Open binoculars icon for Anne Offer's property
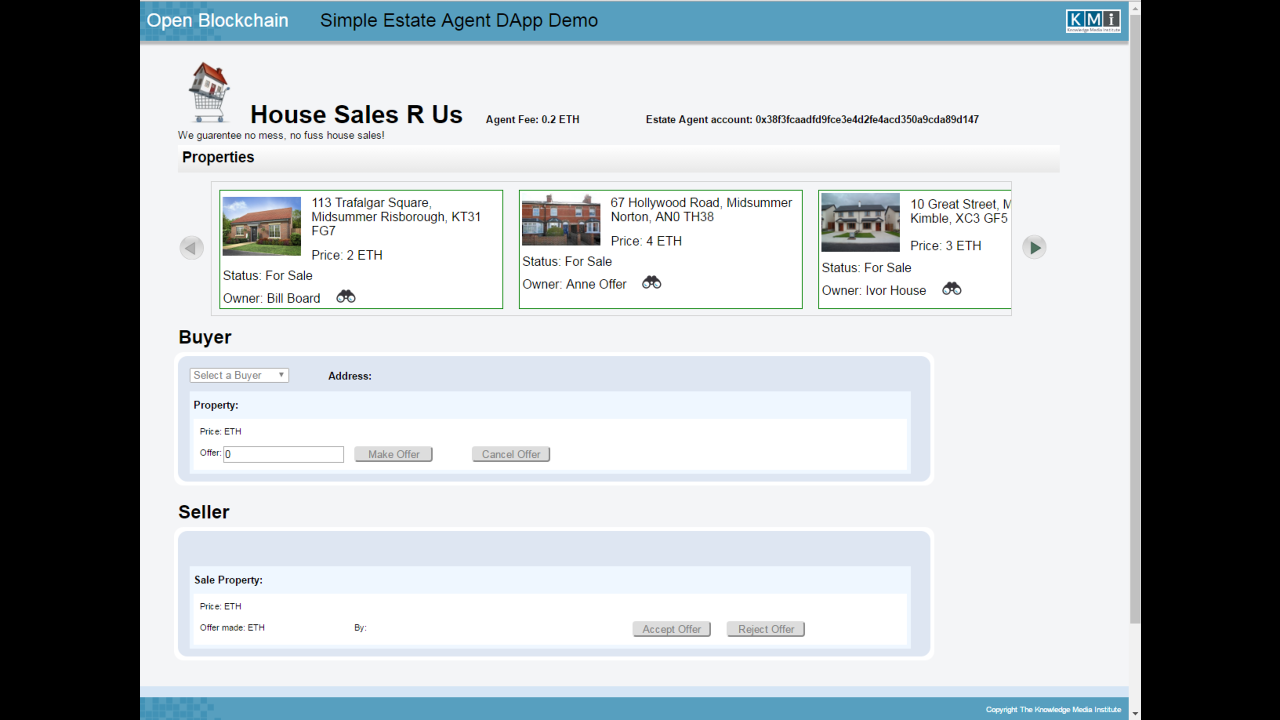 (651, 283)
